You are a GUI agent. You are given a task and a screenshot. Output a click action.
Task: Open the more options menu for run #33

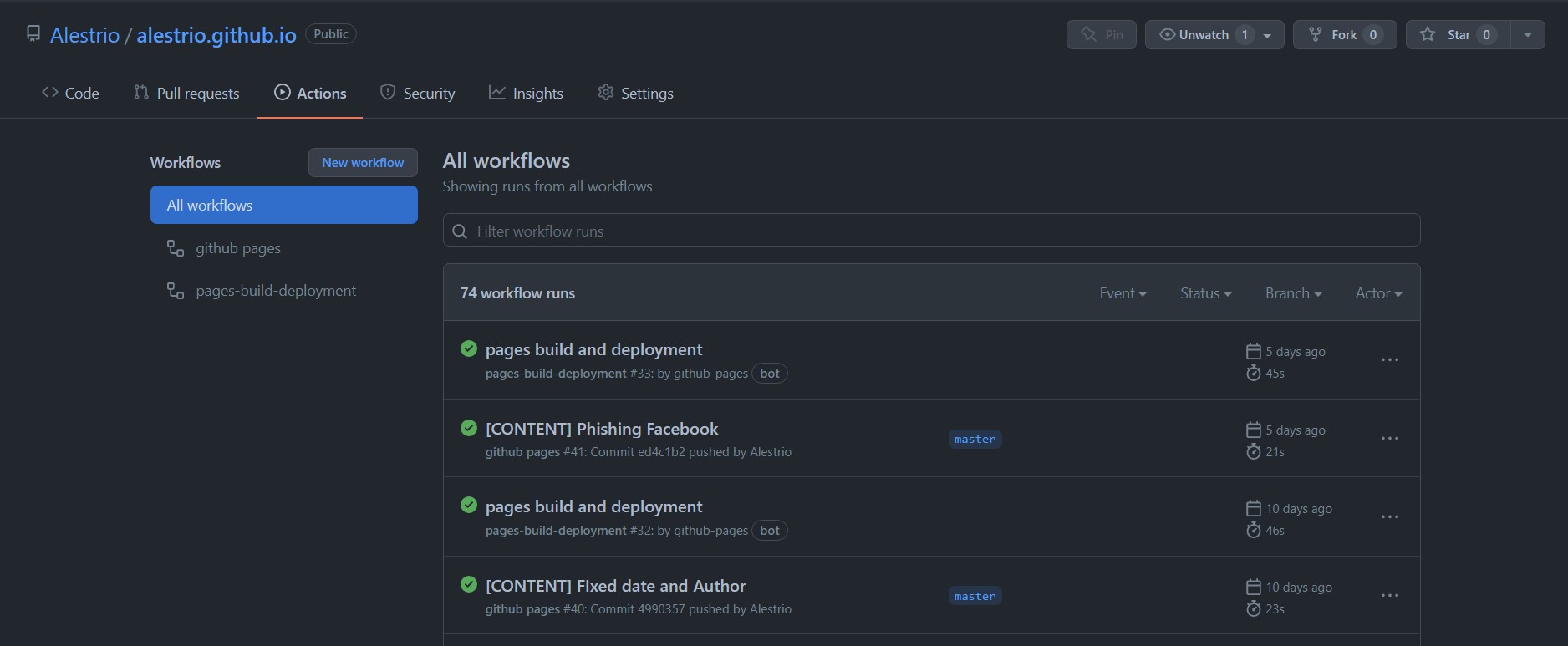pyautogui.click(x=1389, y=359)
